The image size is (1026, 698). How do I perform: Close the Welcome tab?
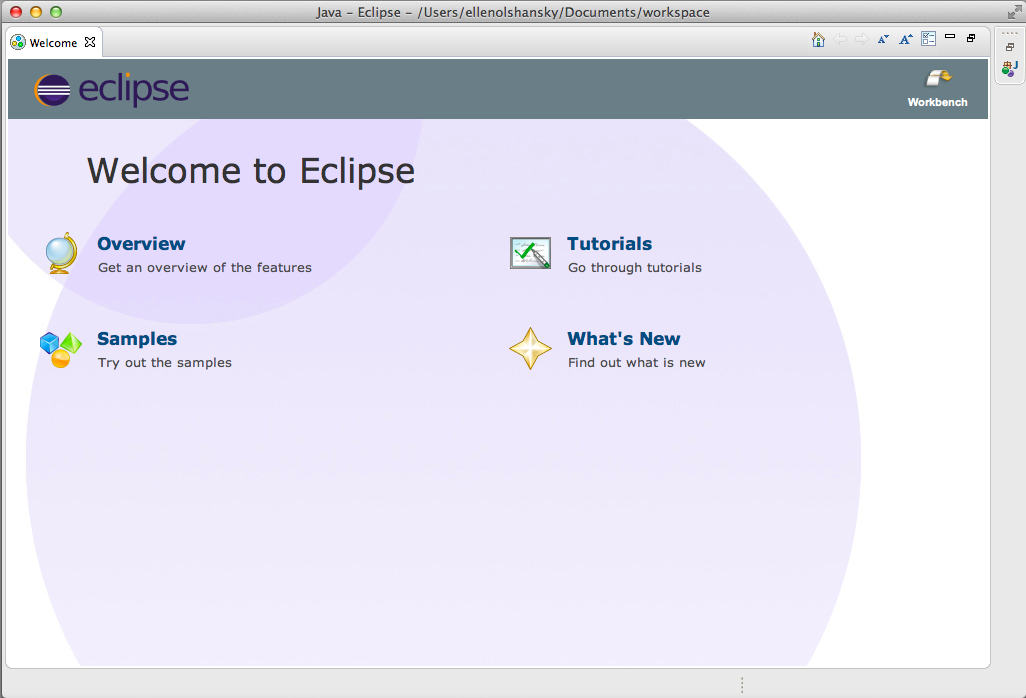tap(88, 42)
